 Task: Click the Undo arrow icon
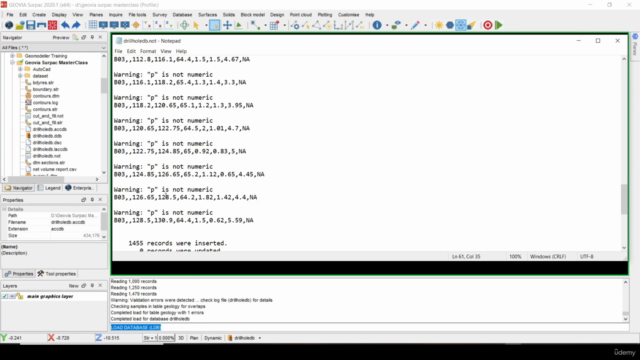tap(65, 25)
